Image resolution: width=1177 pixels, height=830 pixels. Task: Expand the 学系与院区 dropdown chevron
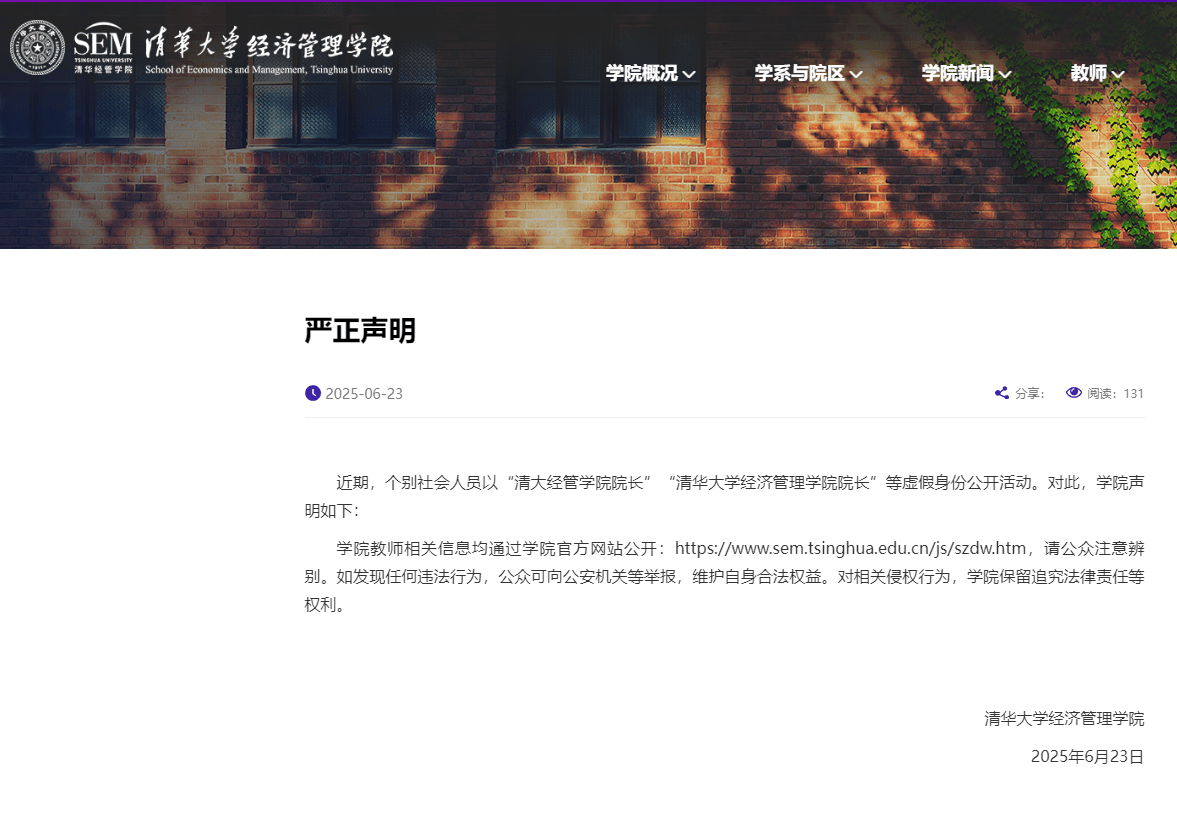856,74
